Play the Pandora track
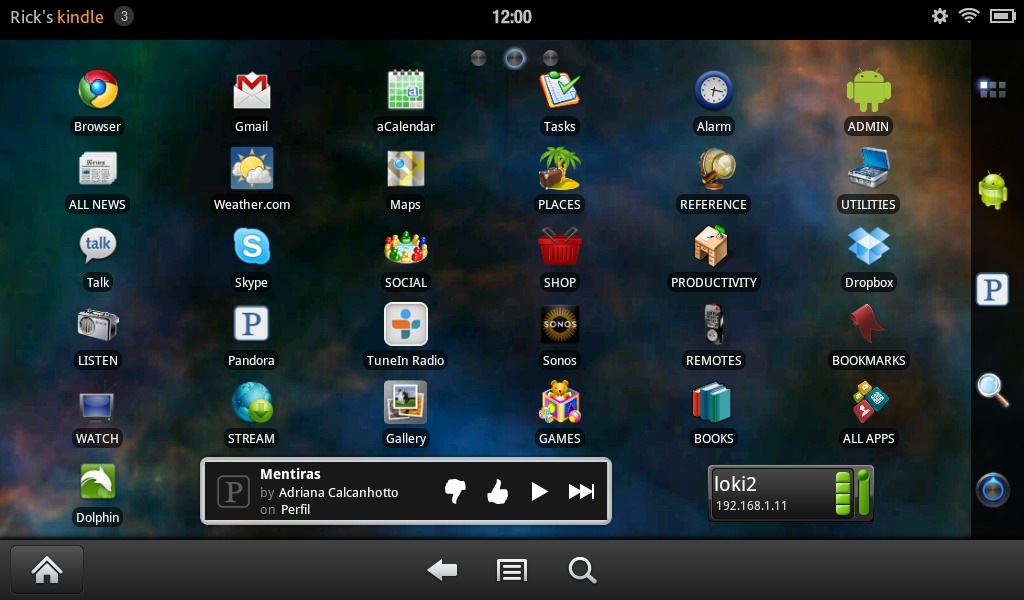The height and width of the screenshot is (600, 1024). [539, 491]
